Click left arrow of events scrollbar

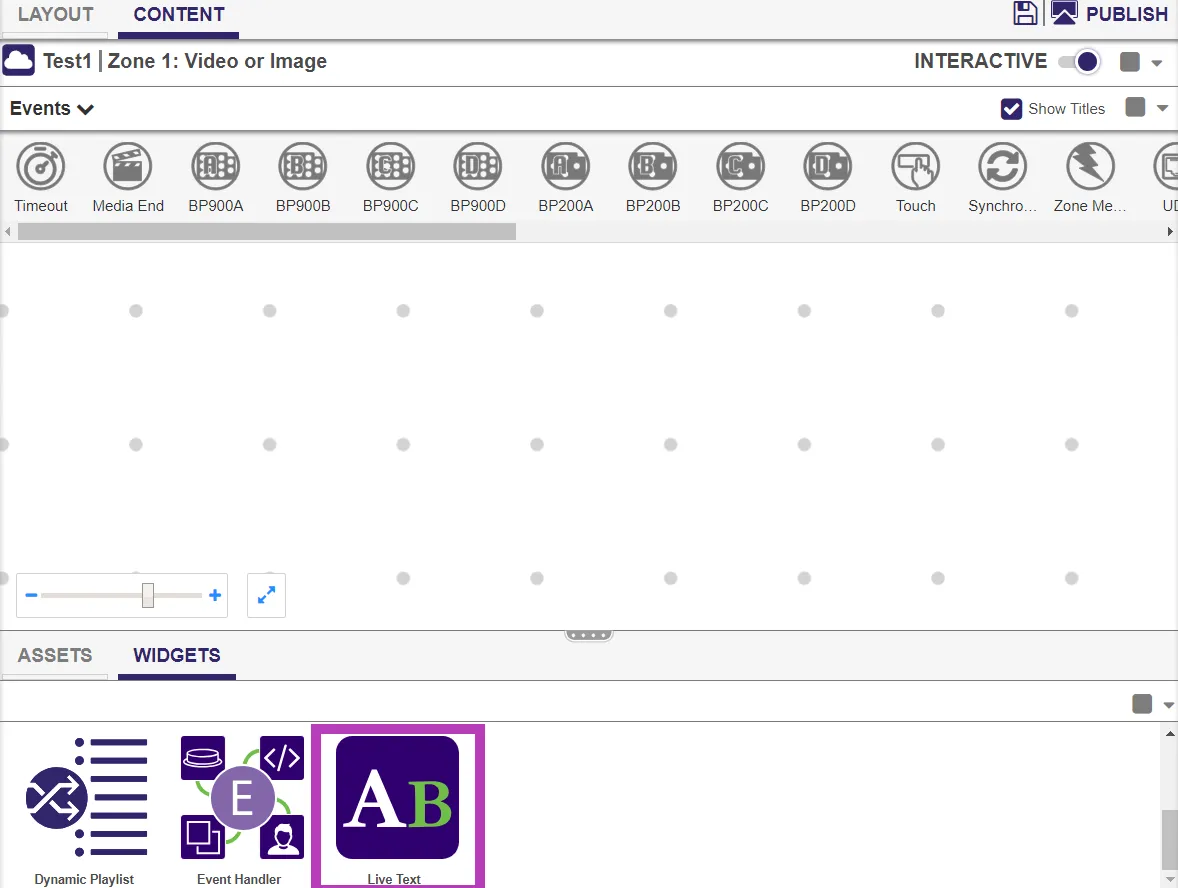click(x=8, y=231)
